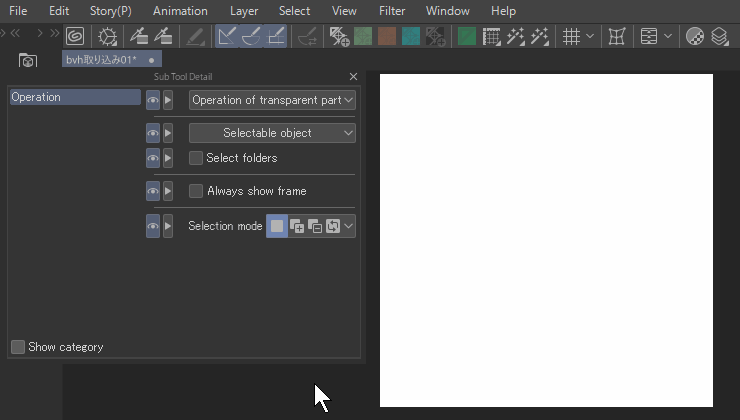This screenshot has width=740, height=420.
Task: Check the Show category option
Action: click(18, 347)
